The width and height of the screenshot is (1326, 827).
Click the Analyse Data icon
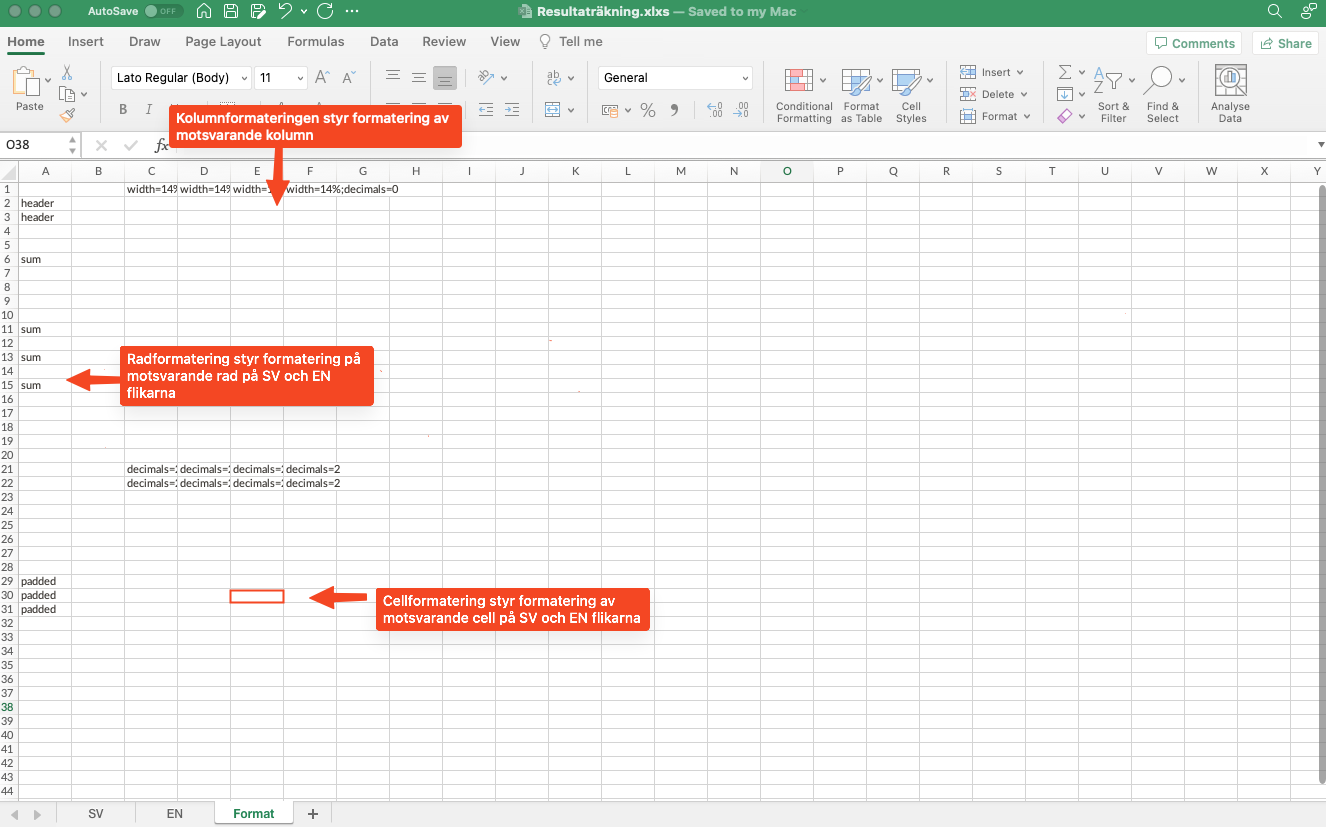(1229, 95)
